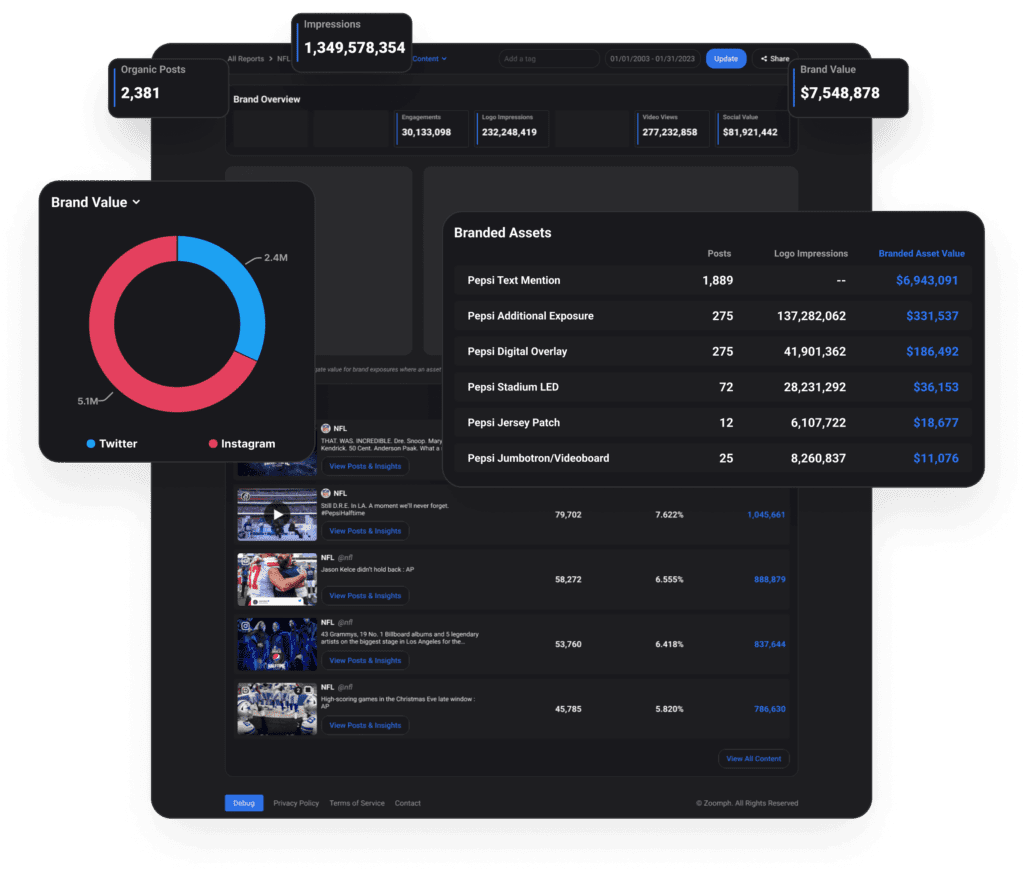This screenshot has width=1024, height=884.
Task: Play the 'Still D.R.E. in LA' video
Action: point(278,514)
